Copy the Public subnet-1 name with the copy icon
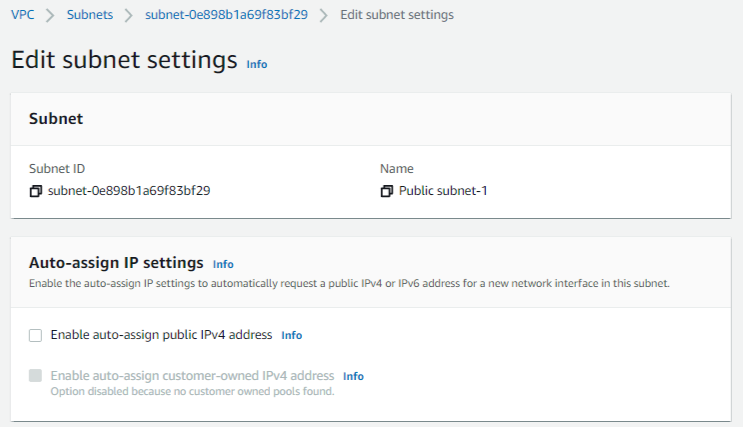The height and width of the screenshot is (427, 743). pyautogui.click(x=387, y=191)
